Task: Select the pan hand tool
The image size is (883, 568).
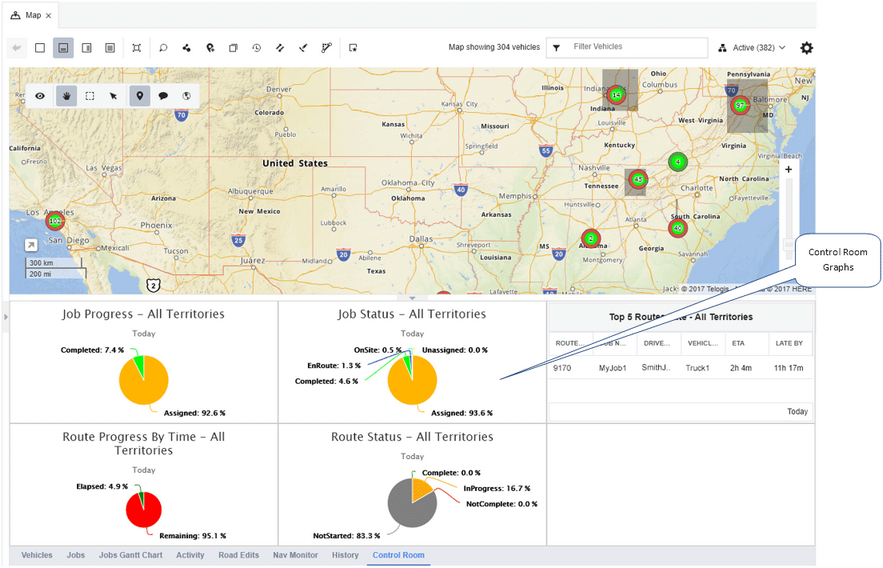Action: click(66, 96)
